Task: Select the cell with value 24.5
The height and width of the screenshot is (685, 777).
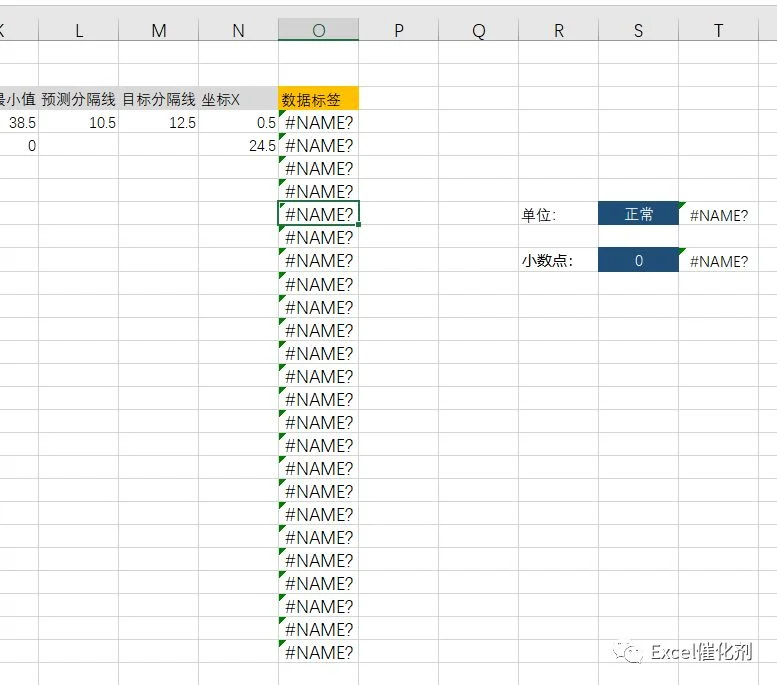Action: point(238,145)
